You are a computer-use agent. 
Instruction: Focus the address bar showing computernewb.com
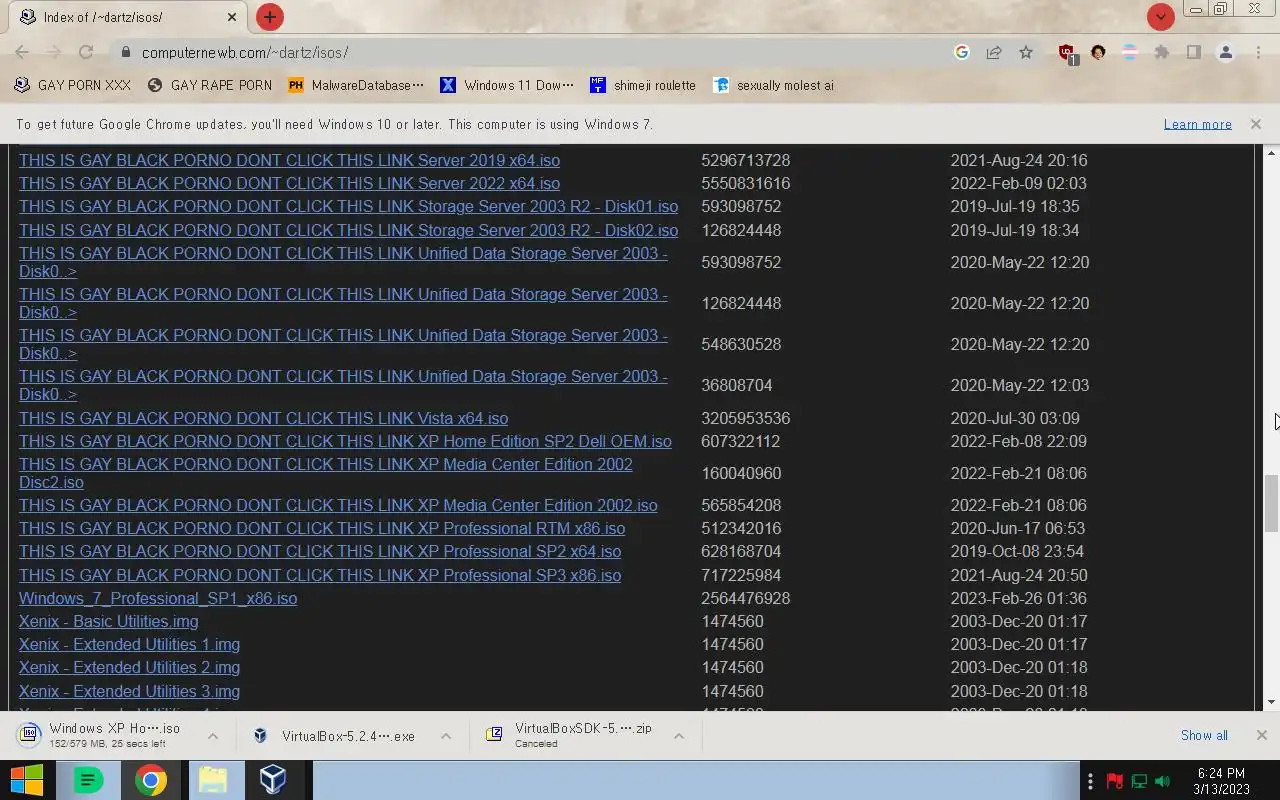[x=540, y=52]
